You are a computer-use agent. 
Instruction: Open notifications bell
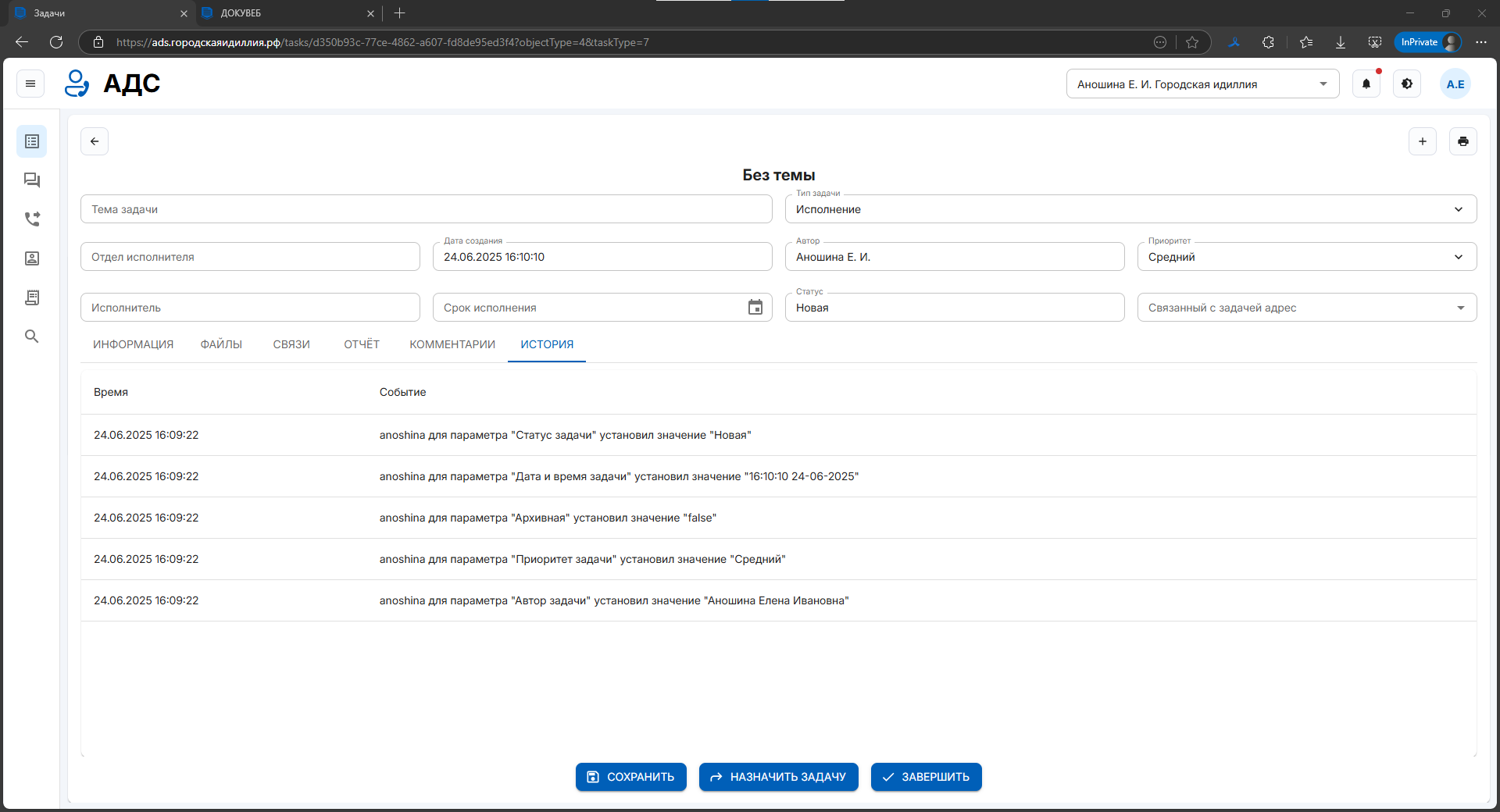tap(1366, 84)
